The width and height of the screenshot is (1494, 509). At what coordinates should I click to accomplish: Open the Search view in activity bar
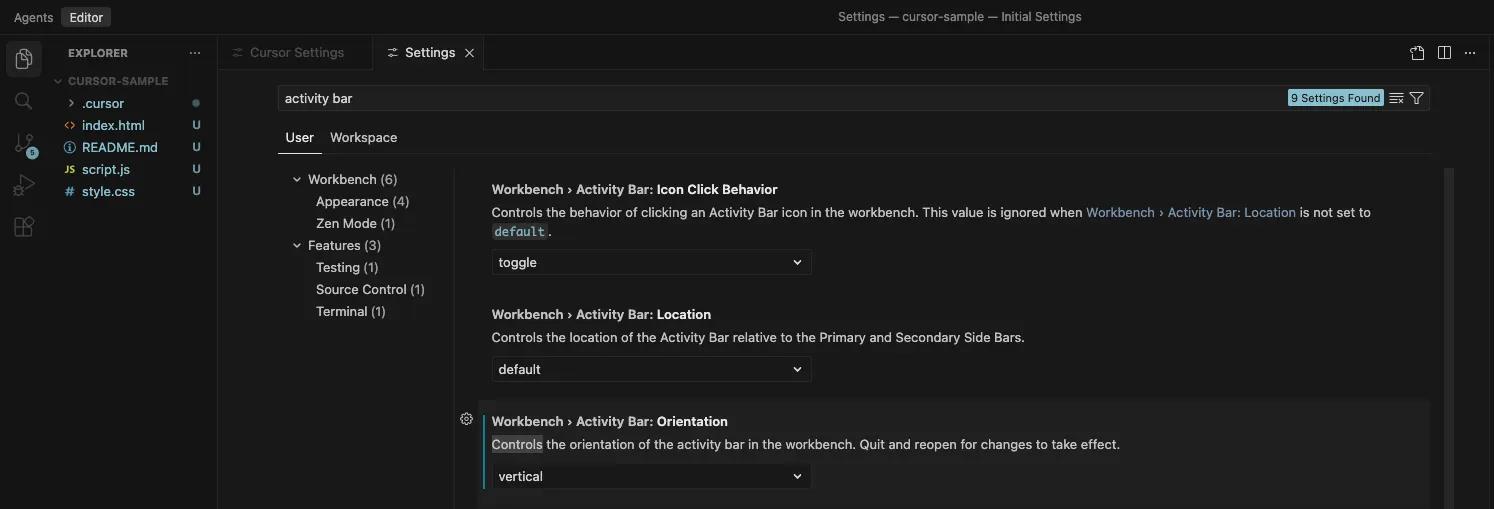coord(24,101)
